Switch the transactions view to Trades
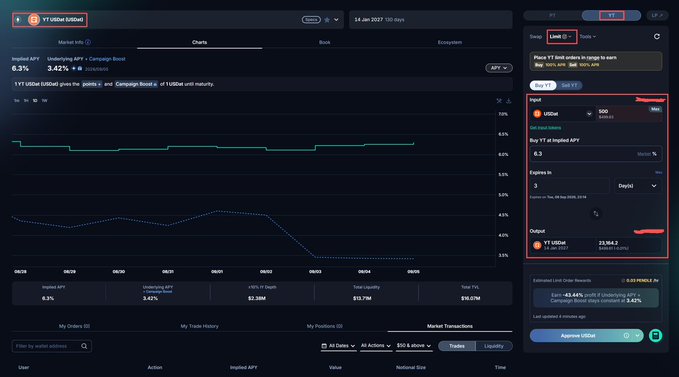This screenshot has height=377, width=679. 456,346
